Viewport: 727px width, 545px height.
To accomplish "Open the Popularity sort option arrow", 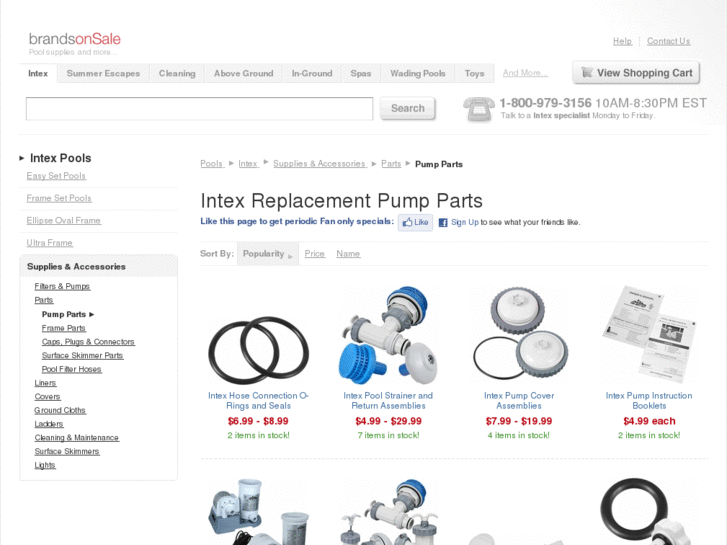I will pyautogui.click(x=290, y=256).
